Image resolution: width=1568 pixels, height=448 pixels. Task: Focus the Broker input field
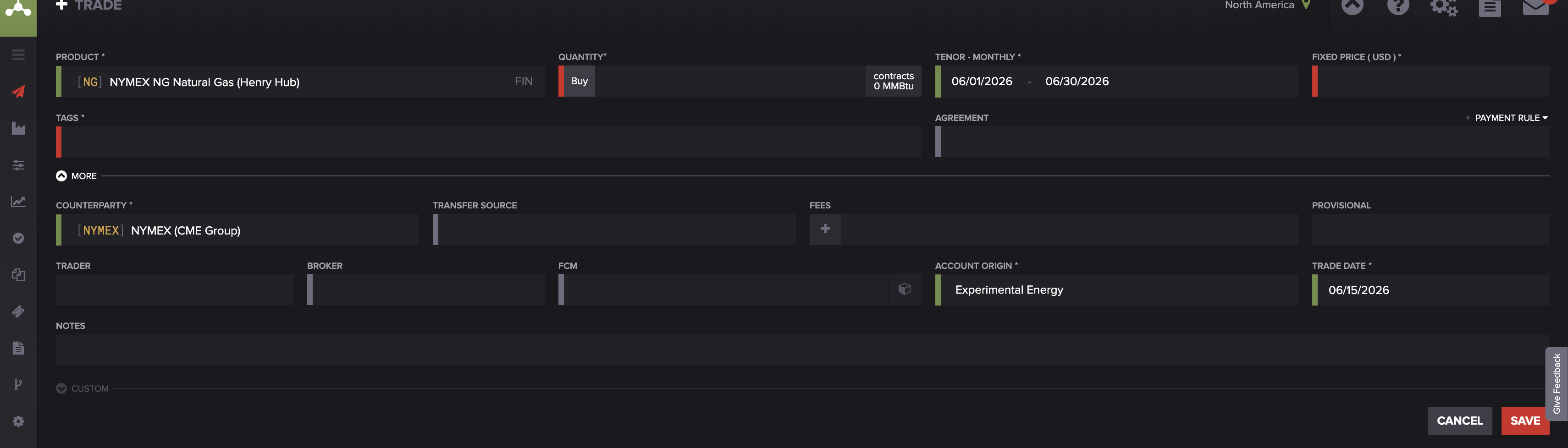(x=425, y=290)
